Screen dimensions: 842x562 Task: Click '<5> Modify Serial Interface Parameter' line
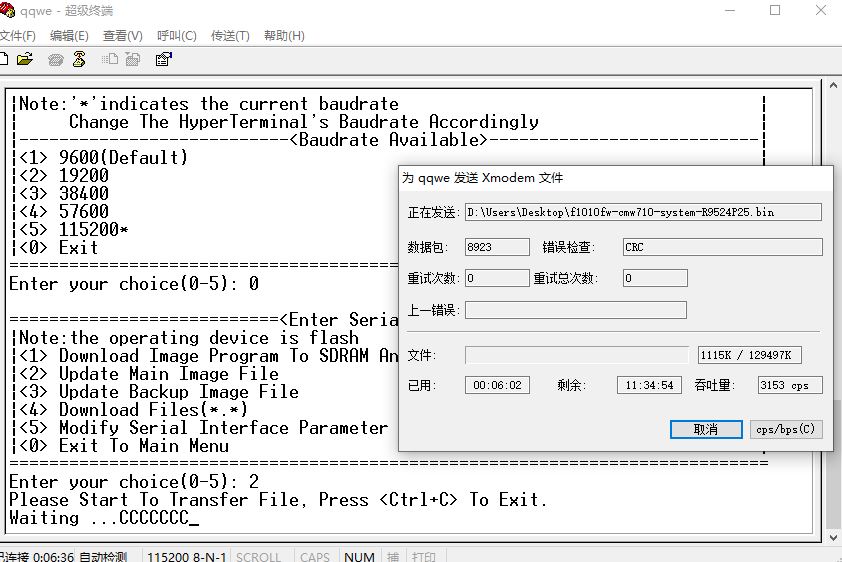click(204, 428)
